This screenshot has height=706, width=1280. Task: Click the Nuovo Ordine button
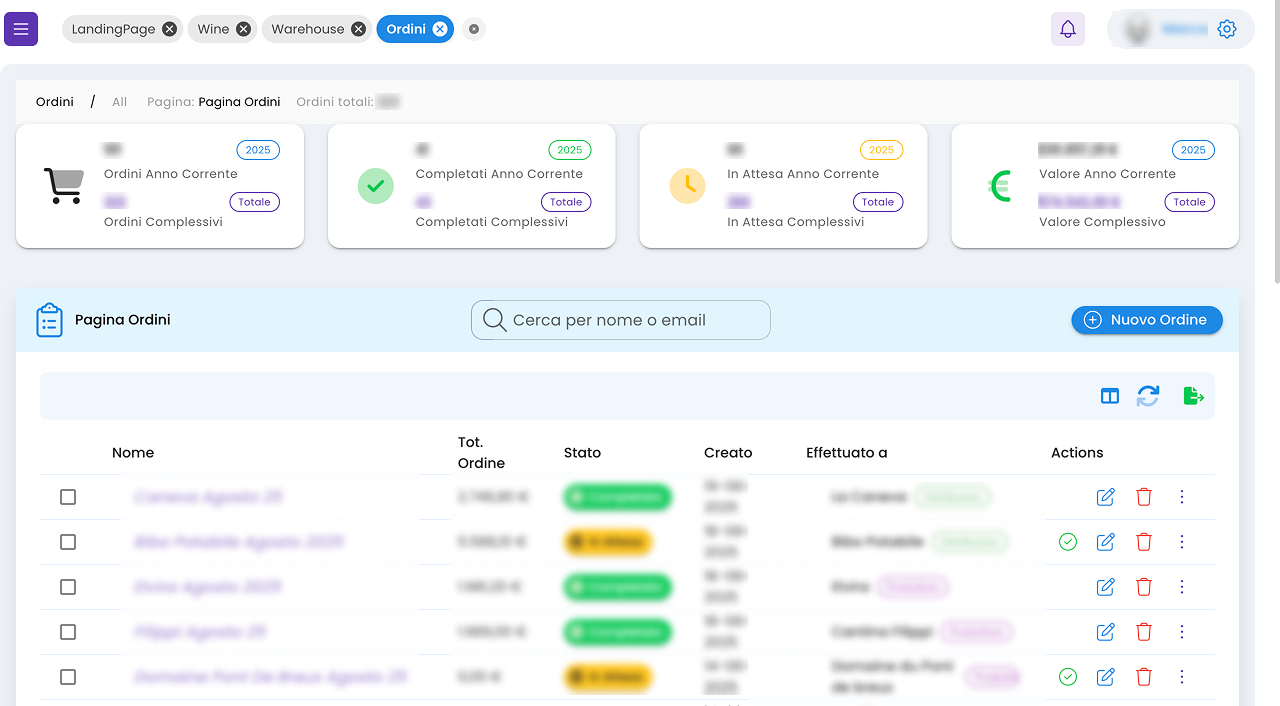click(x=1146, y=320)
